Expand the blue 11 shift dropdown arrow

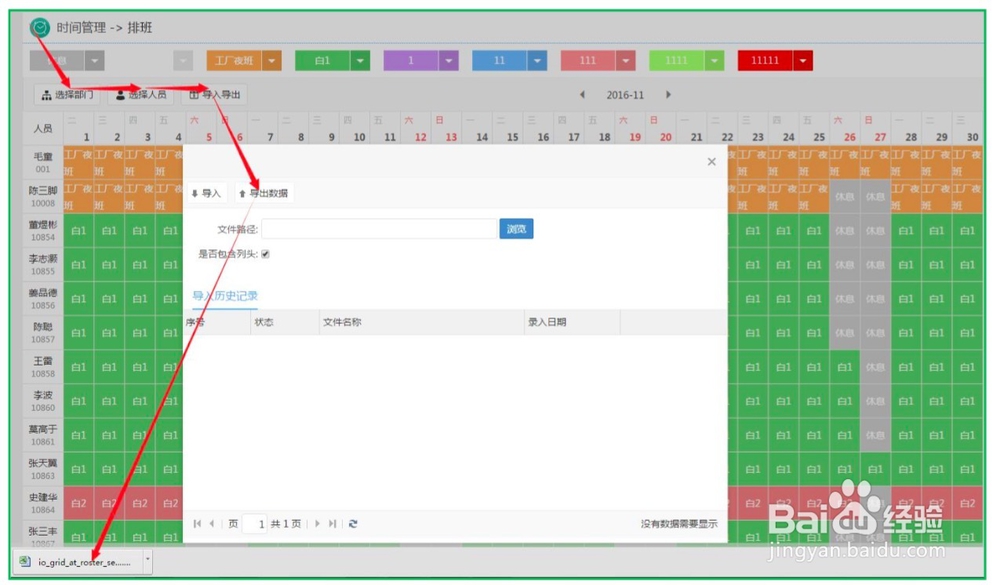(x=538, y=61)
